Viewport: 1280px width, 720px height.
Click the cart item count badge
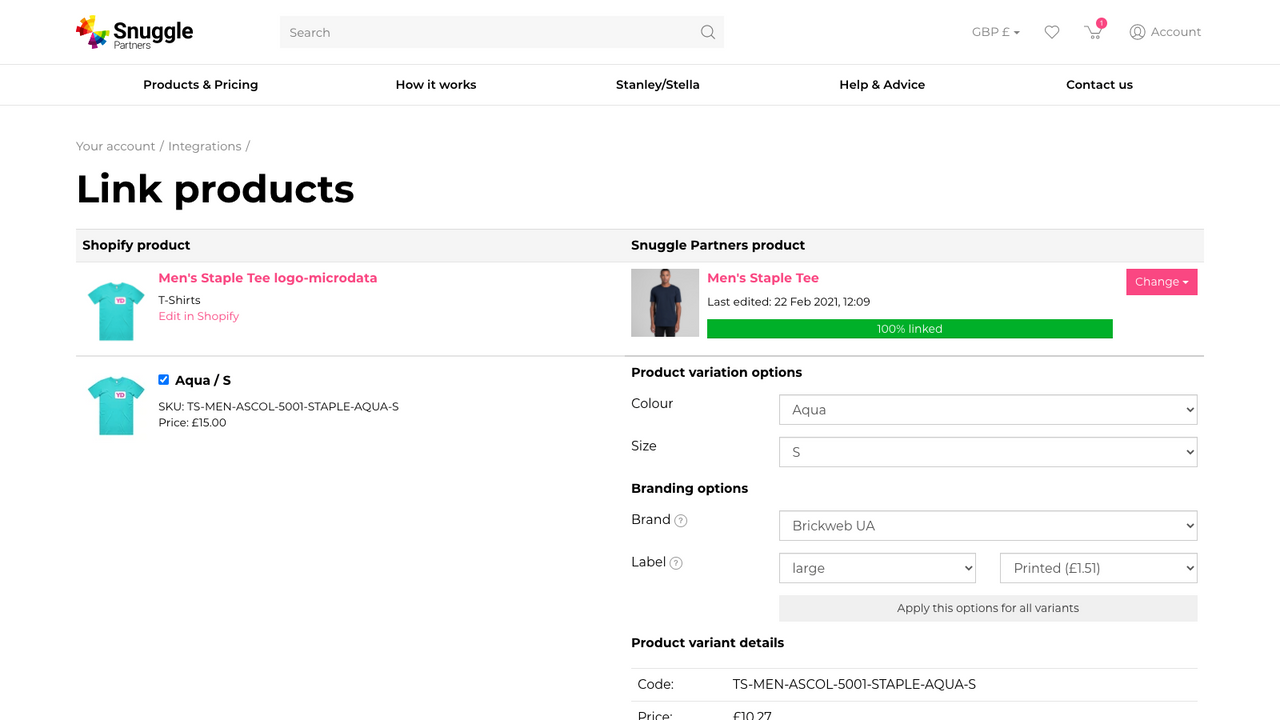pyautogui.click(x=1101, y=21)
